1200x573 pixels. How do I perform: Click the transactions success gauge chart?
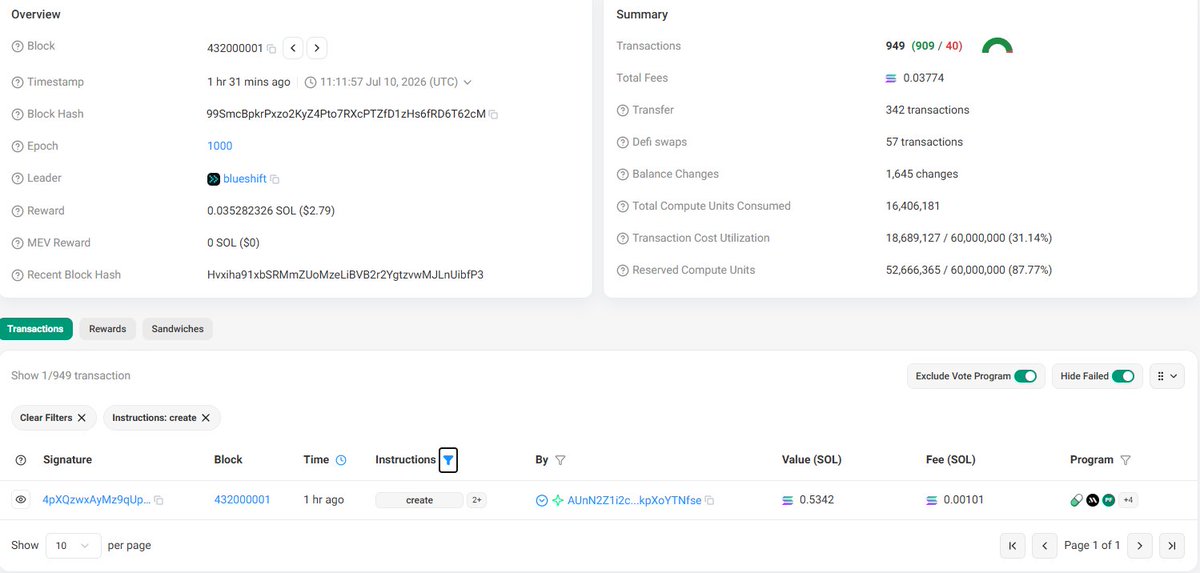997,46
